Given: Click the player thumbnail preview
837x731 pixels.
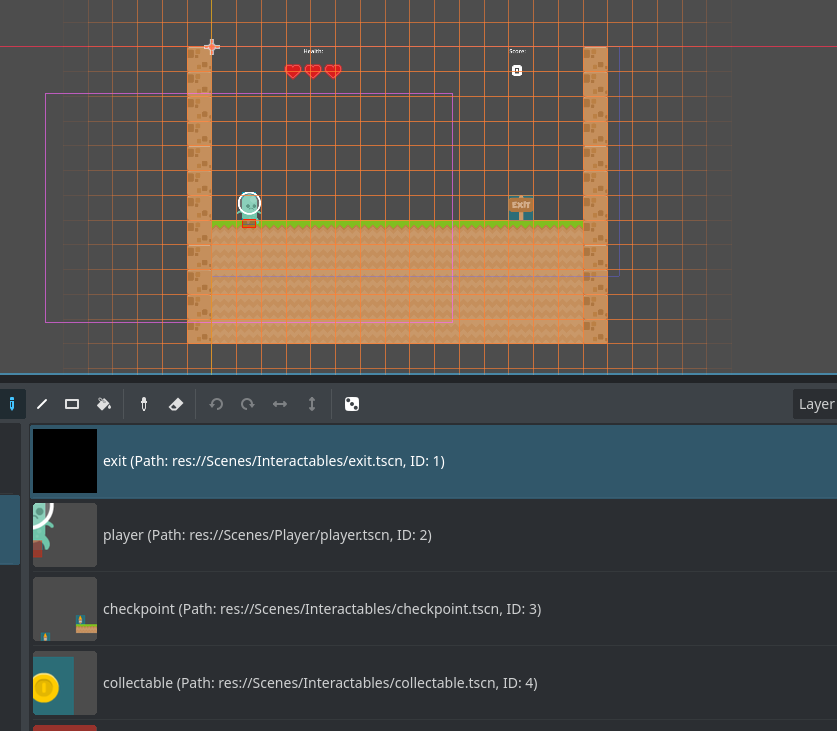Looking at the screenshot, I should (65, 535).
